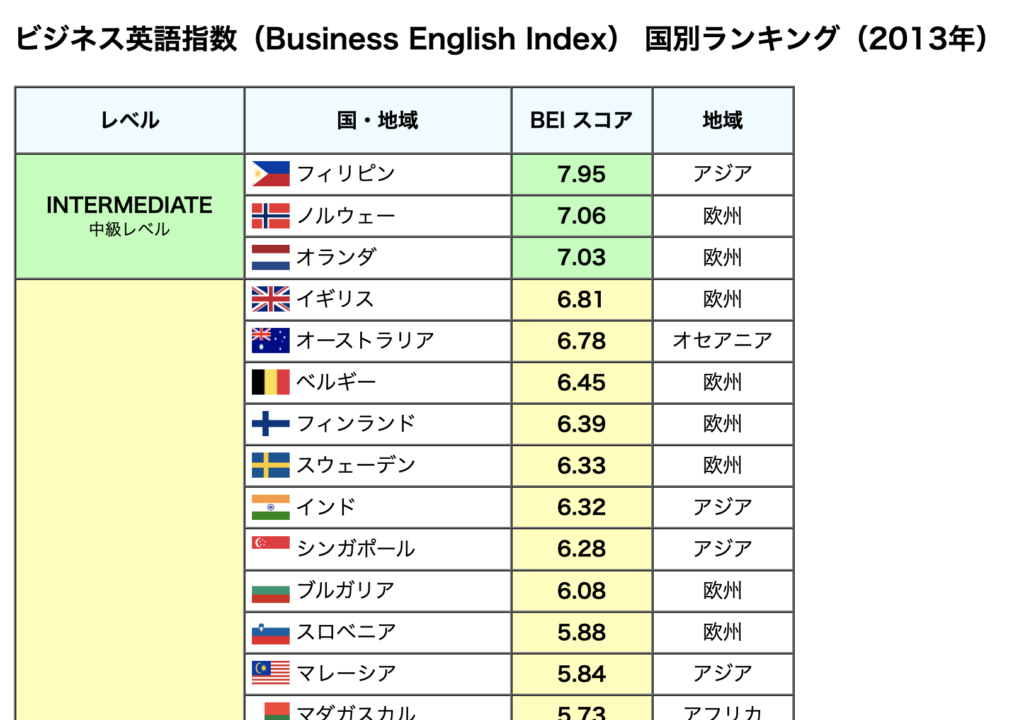The width and height of the screenshot is (1024, 720).
Task: Click the India flag icon
Action: tap(270, 507)
